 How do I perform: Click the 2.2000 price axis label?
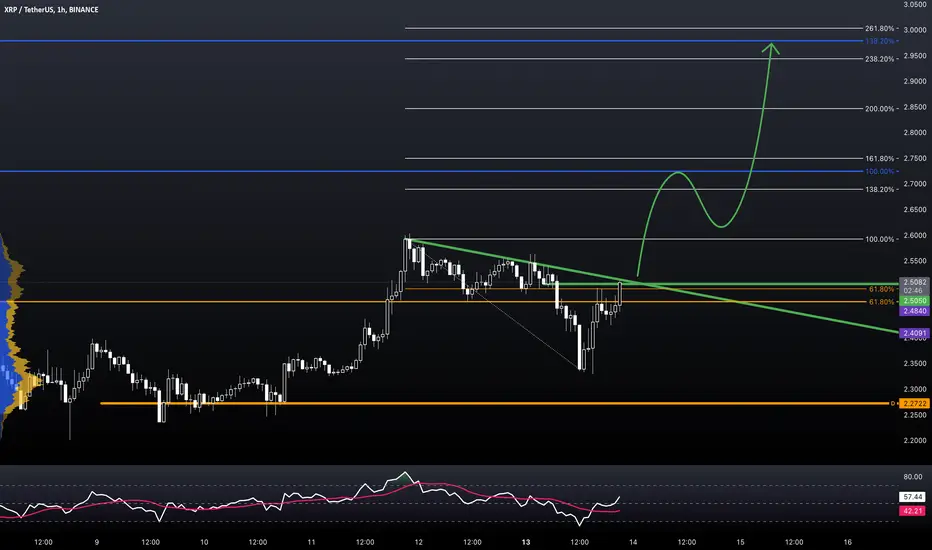(915, 441)
